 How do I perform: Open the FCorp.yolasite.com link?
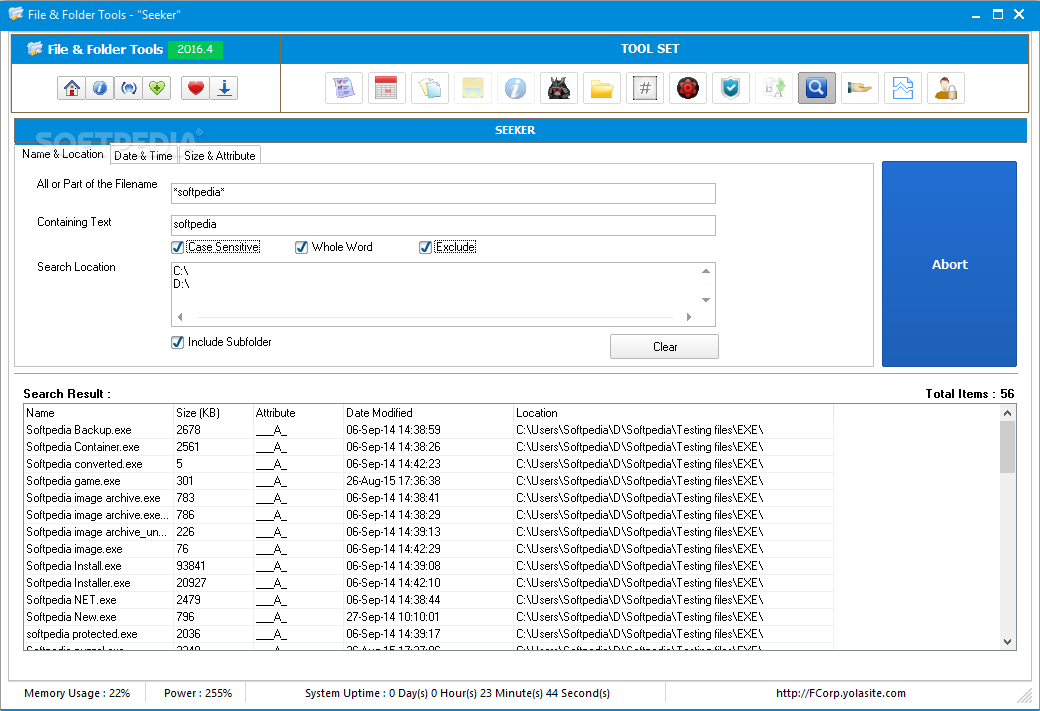pos(840,693)
